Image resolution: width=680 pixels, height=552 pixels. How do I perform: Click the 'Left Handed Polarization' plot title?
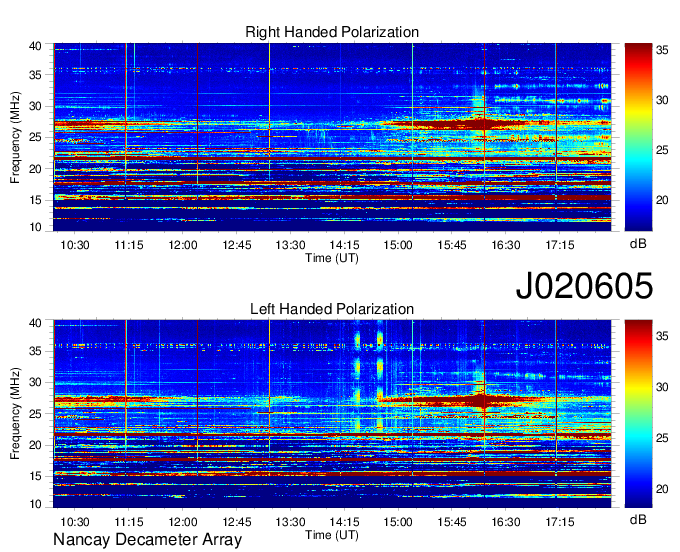tap(332, 309)
